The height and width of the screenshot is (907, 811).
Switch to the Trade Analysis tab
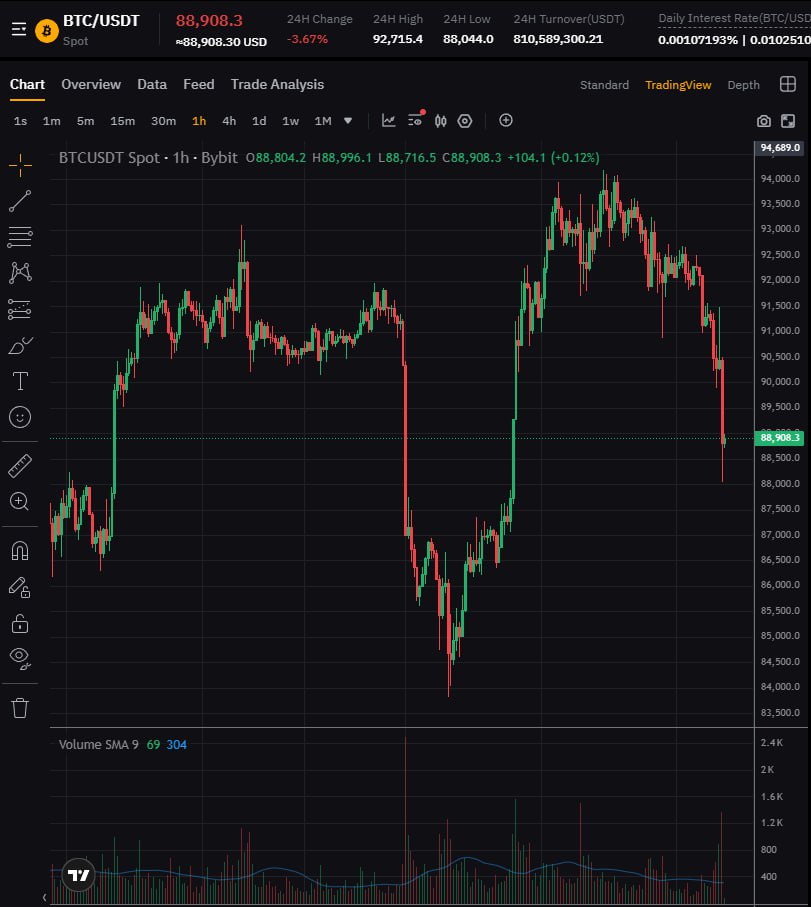(x=277, y=85)
